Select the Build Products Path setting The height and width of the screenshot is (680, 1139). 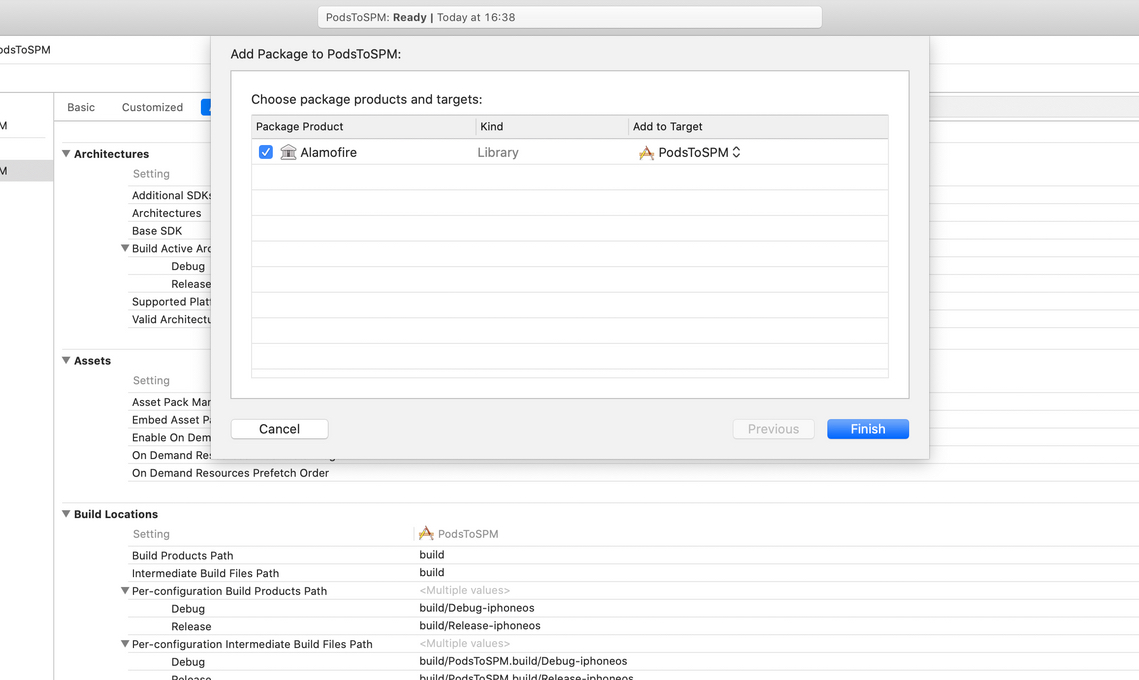coord(182,555)
